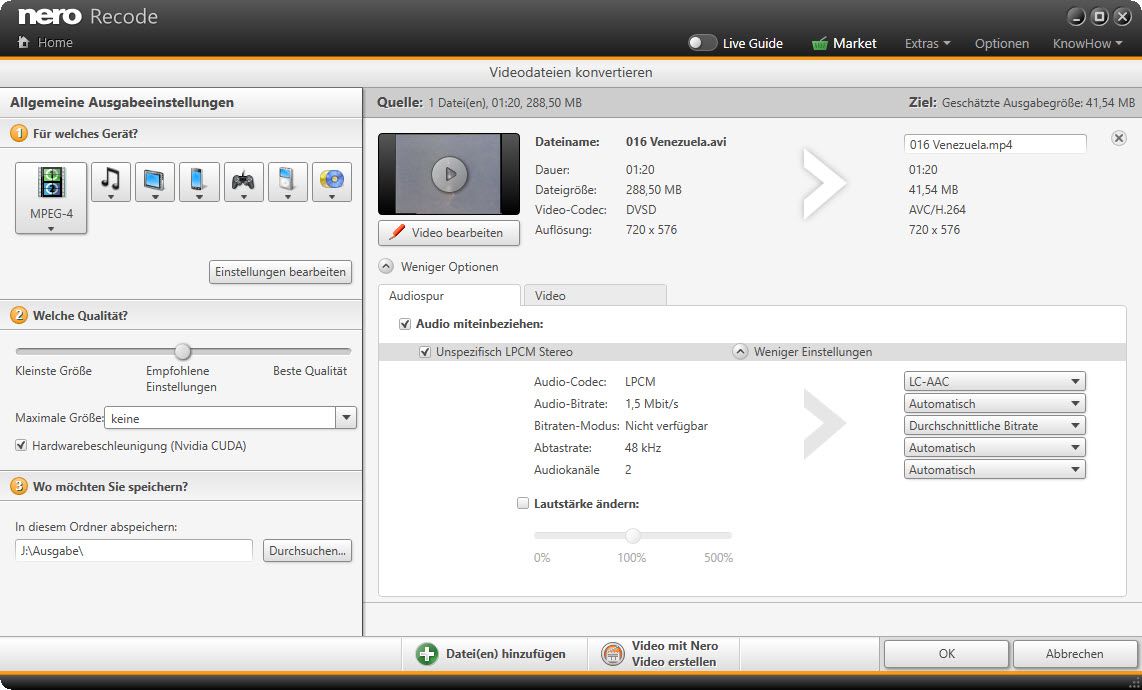Click the Durchsuchen button
This screenshot has width=1142, height=690.
[308, 551]
